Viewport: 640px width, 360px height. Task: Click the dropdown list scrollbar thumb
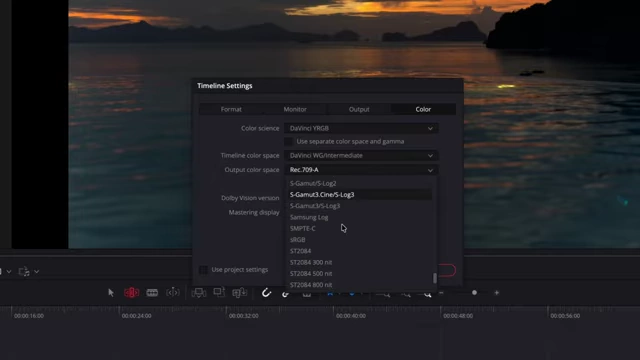tap(435, 278)
